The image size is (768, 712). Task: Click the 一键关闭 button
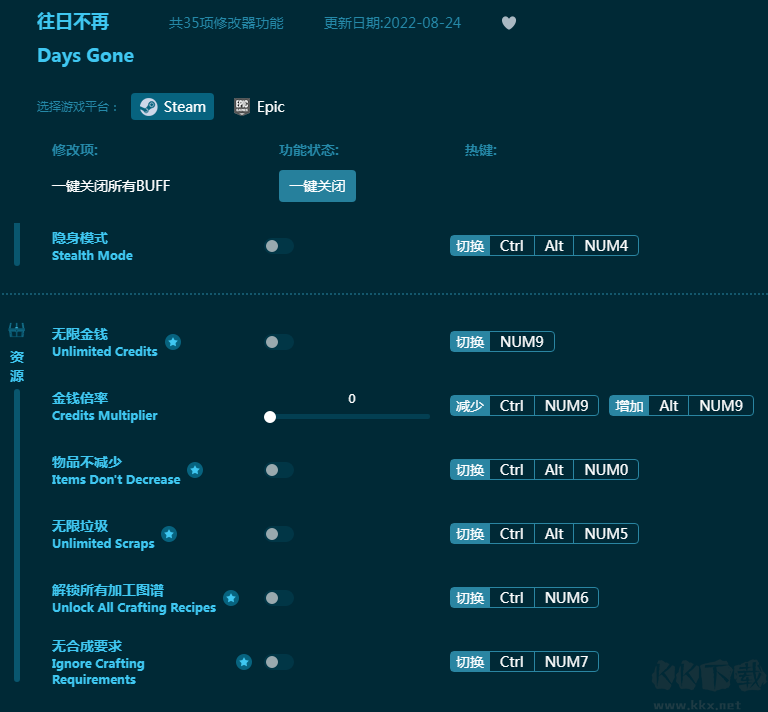[317, 186]
